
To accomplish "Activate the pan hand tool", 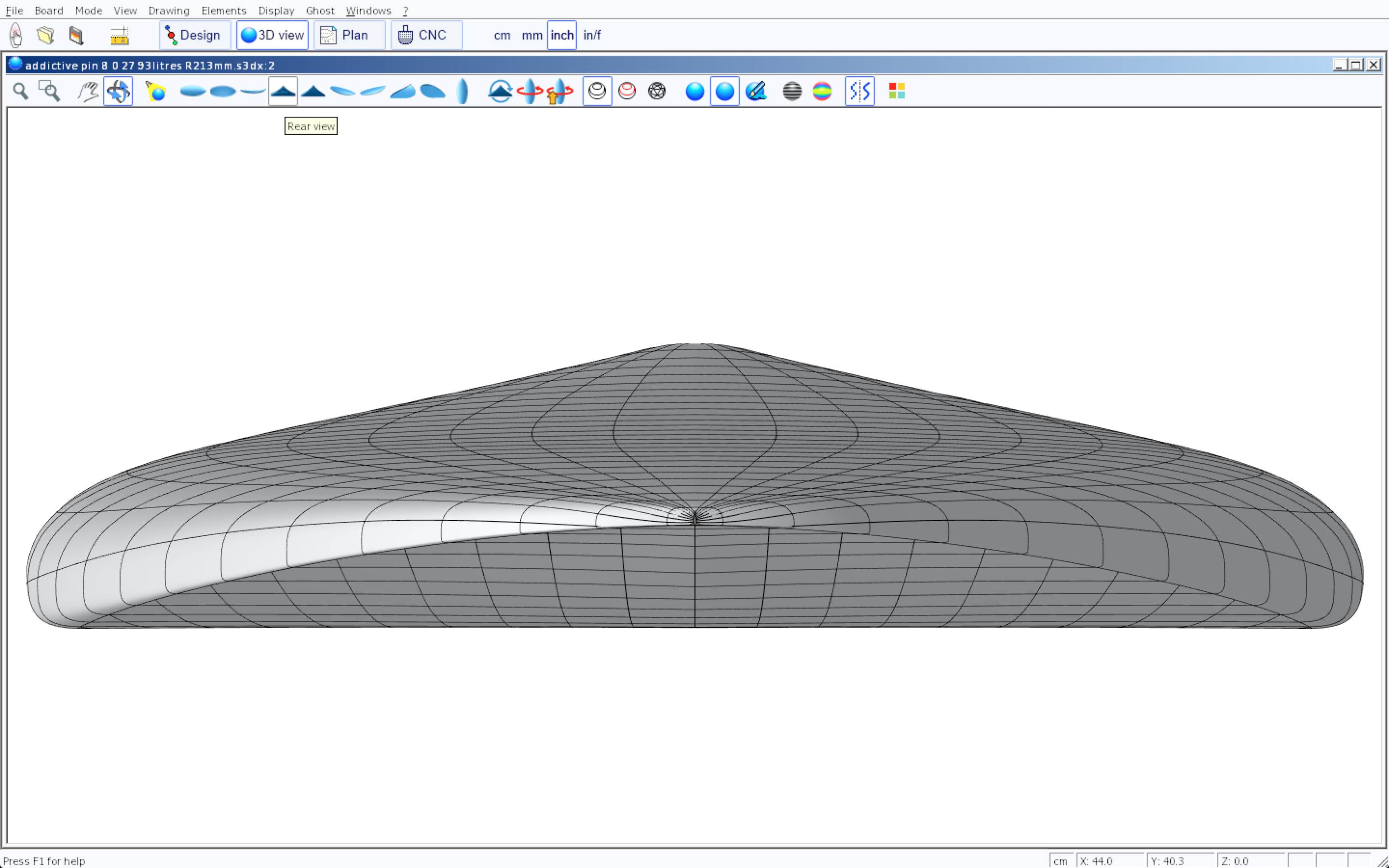I will tap(88, 91).
